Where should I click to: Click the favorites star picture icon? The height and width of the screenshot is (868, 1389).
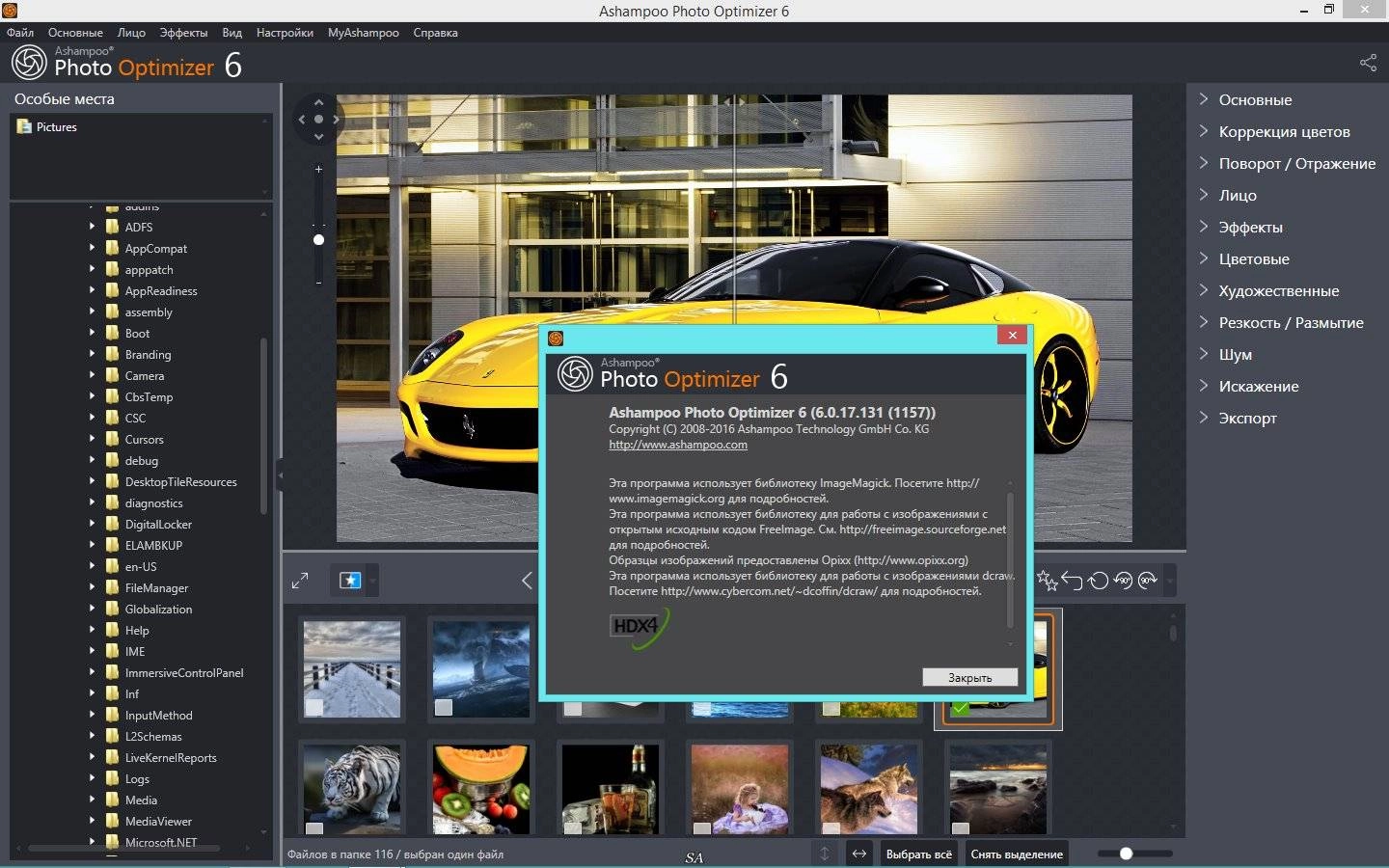(x=350, y=581)
